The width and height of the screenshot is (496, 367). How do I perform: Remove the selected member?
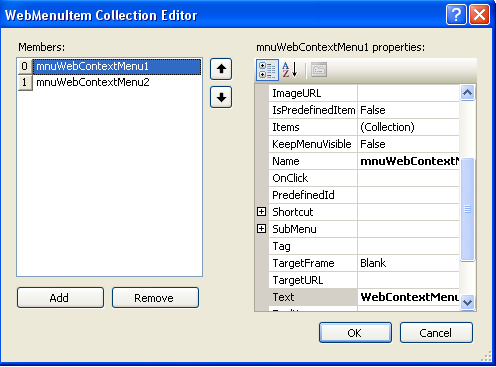click(155, 298)
